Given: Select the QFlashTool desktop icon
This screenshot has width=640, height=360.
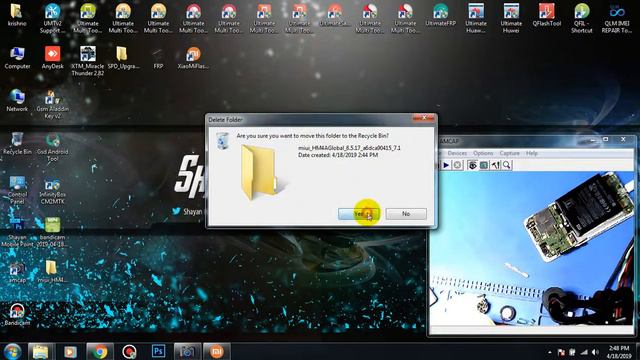Looking at the screenshot, I should 547,15.
